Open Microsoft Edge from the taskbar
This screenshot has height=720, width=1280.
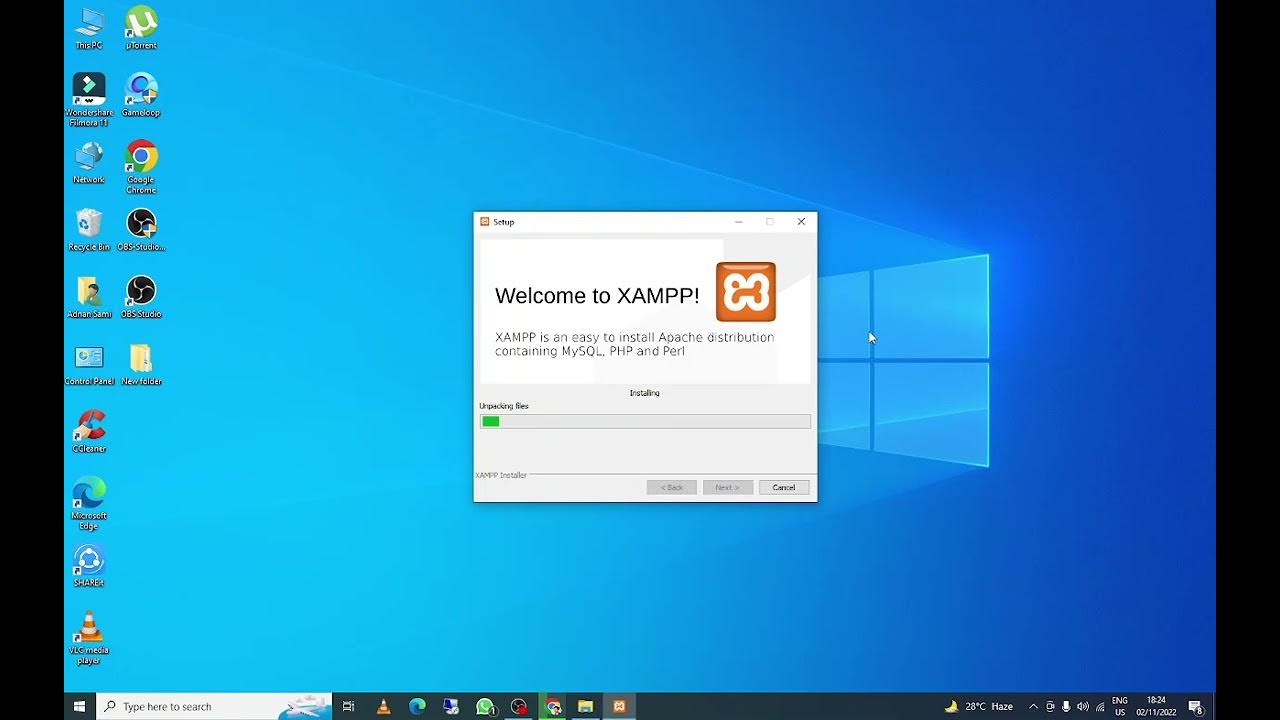point(417,706)
